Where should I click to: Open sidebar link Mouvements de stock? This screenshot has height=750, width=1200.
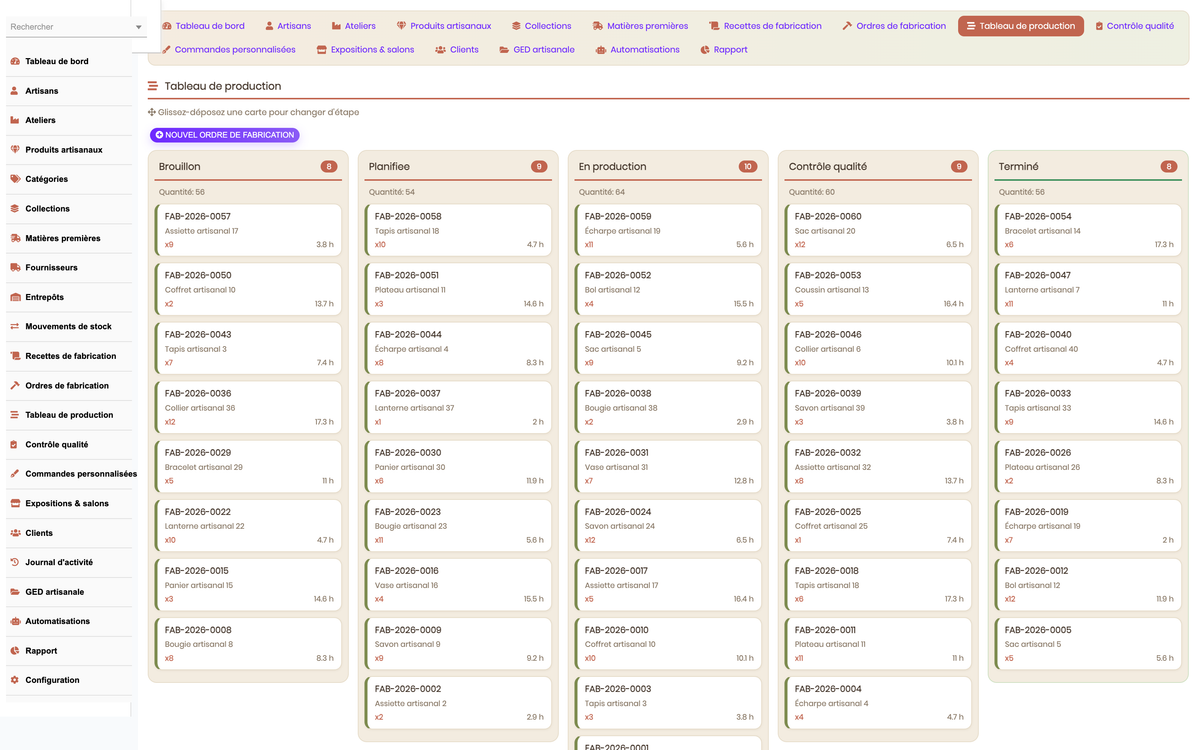coord(69,327)
